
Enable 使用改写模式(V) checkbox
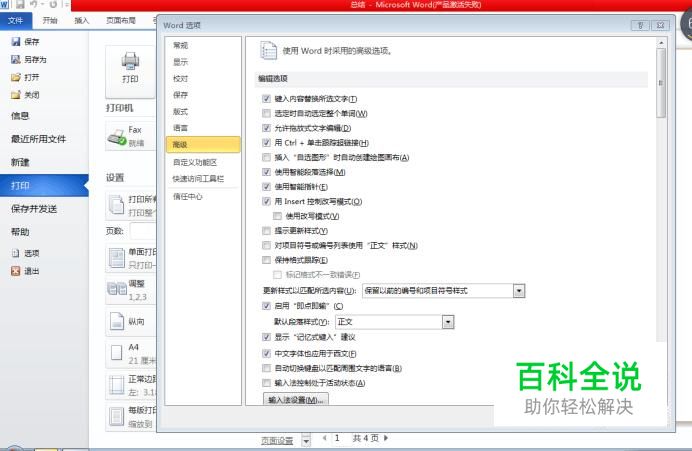[277, 216]
